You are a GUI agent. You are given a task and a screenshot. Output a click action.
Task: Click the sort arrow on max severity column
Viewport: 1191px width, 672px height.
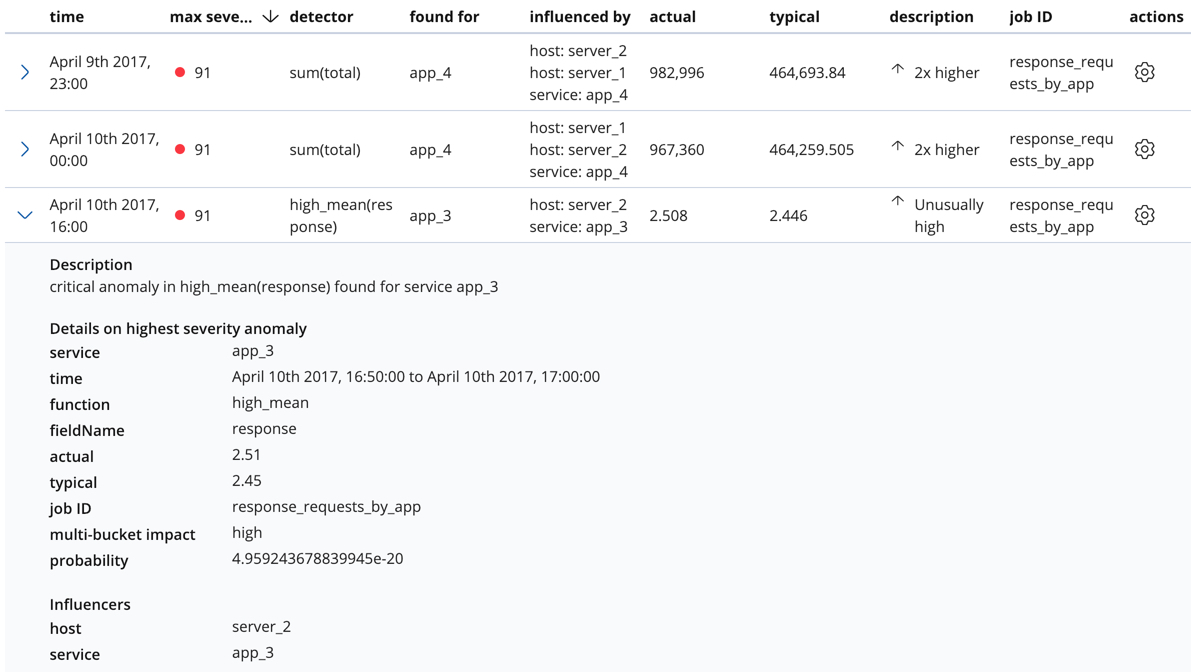point(270,17)
